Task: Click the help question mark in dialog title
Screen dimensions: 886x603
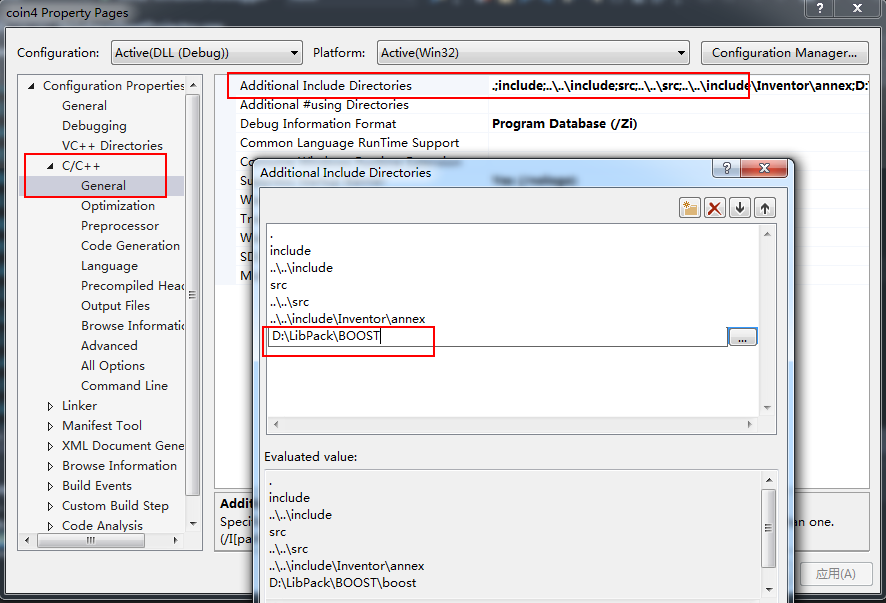Action: pyautogui.click(x=727, y=169)
